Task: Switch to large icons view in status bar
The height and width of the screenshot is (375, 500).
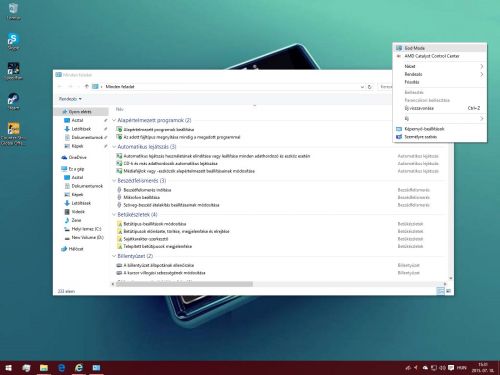Action: click(x=449, y=291)
